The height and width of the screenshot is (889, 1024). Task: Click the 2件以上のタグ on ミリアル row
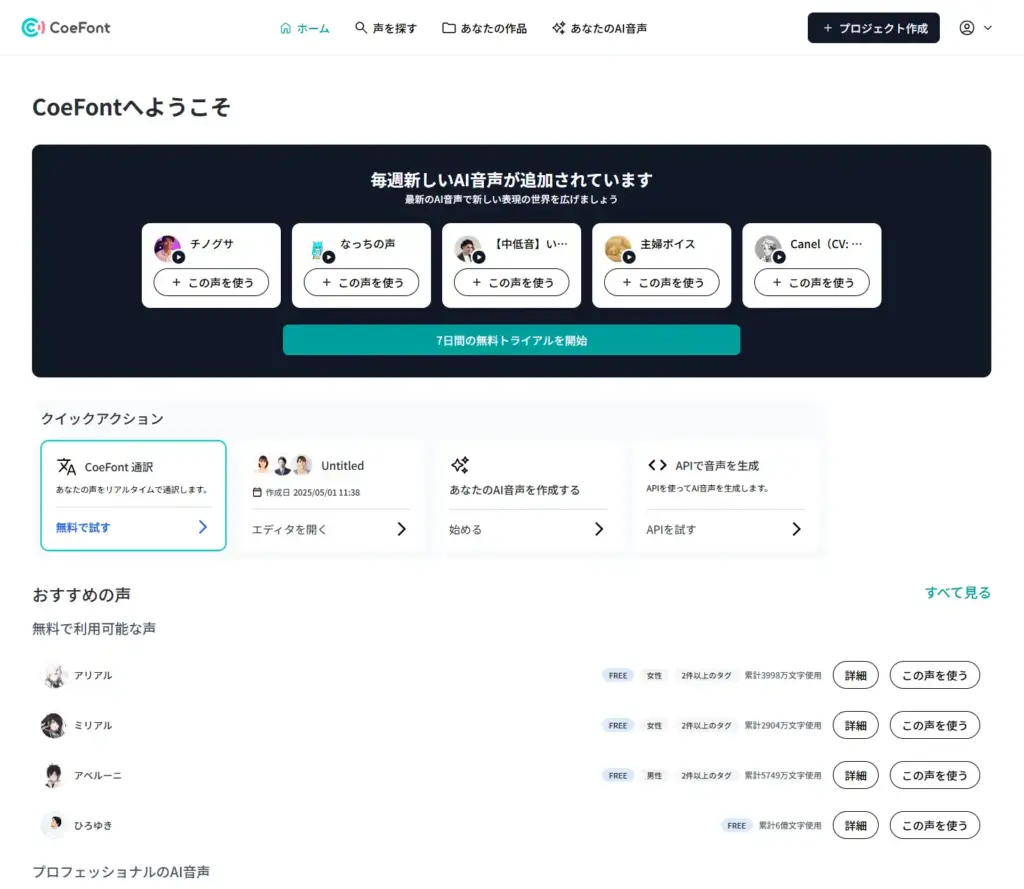point(706,726)
